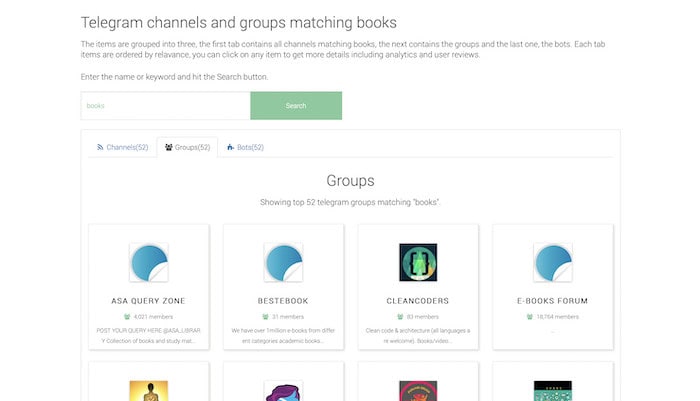Open Cleancoders group logo image

418,263
